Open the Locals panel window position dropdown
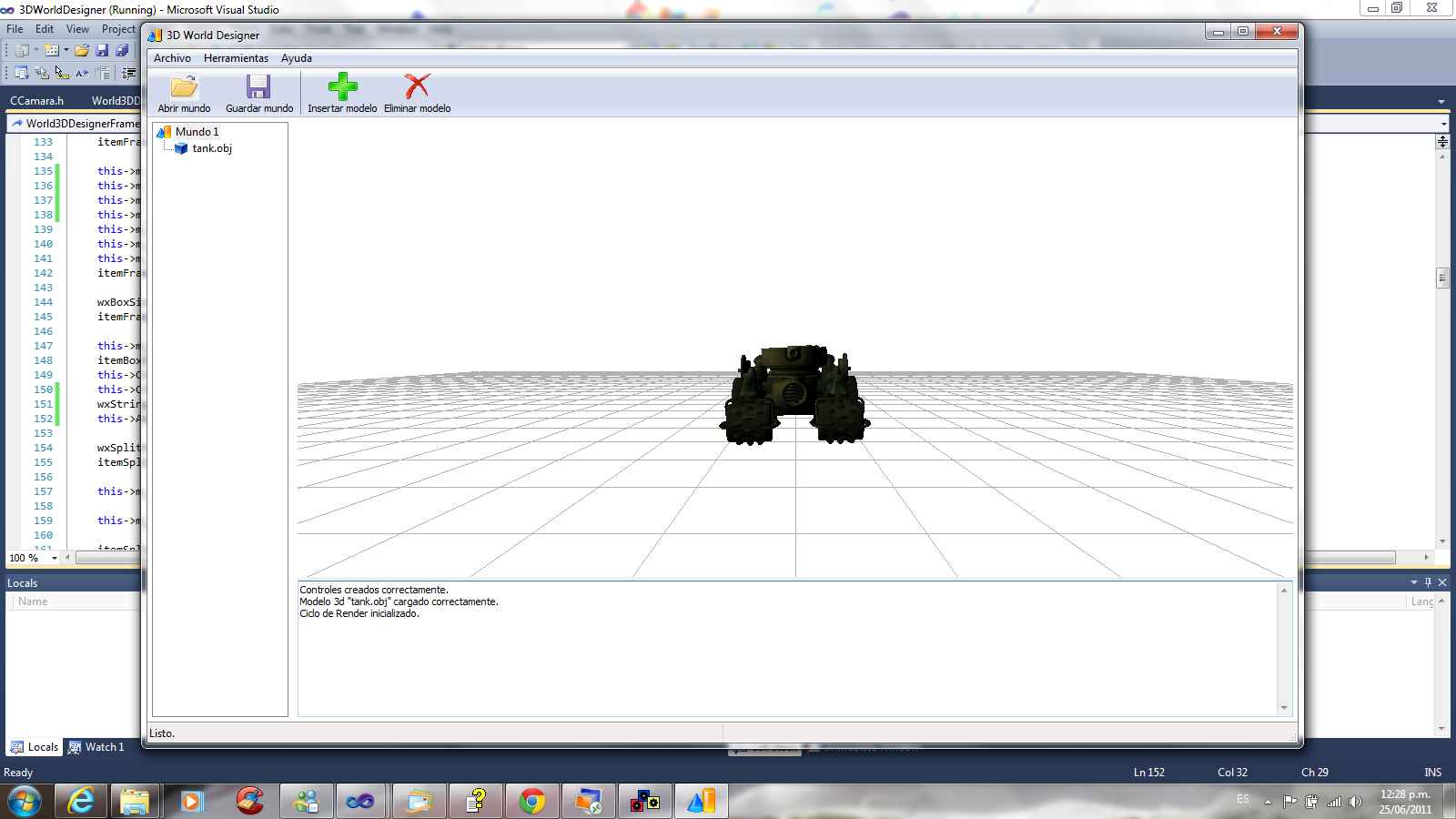1456x819 pixels. (x=1414, y=582)
